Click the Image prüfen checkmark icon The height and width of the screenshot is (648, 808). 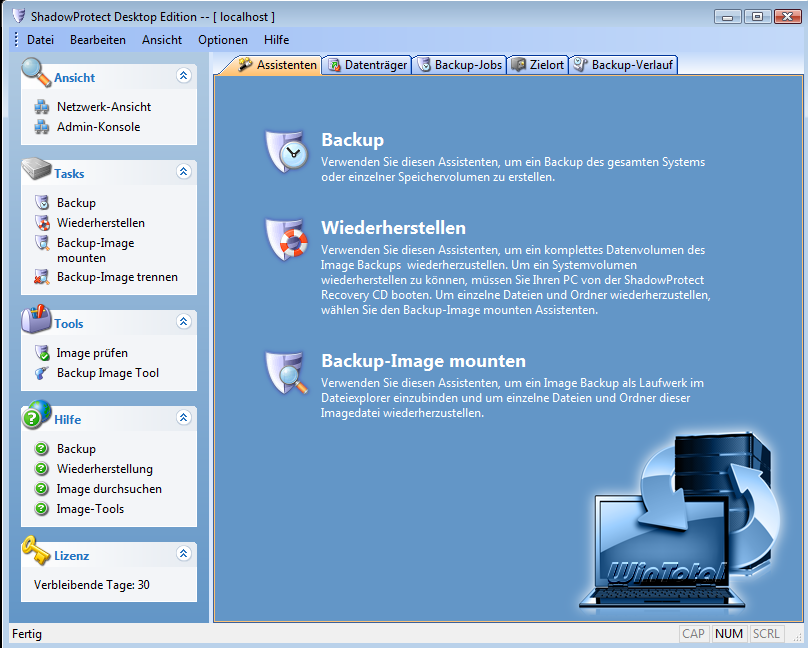point(42,353)
